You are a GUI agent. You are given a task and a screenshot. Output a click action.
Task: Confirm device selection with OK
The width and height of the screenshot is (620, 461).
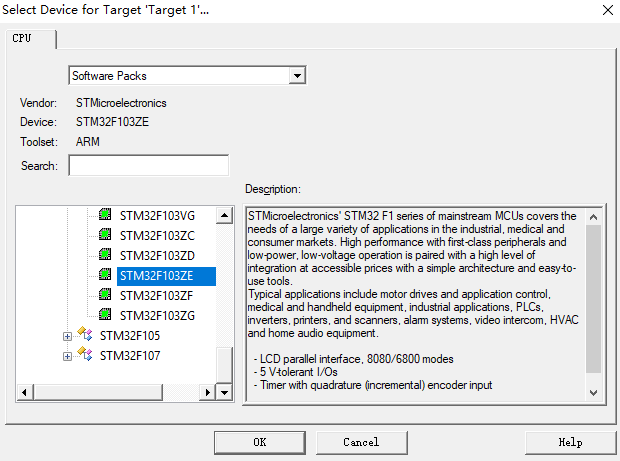(260, 442)
